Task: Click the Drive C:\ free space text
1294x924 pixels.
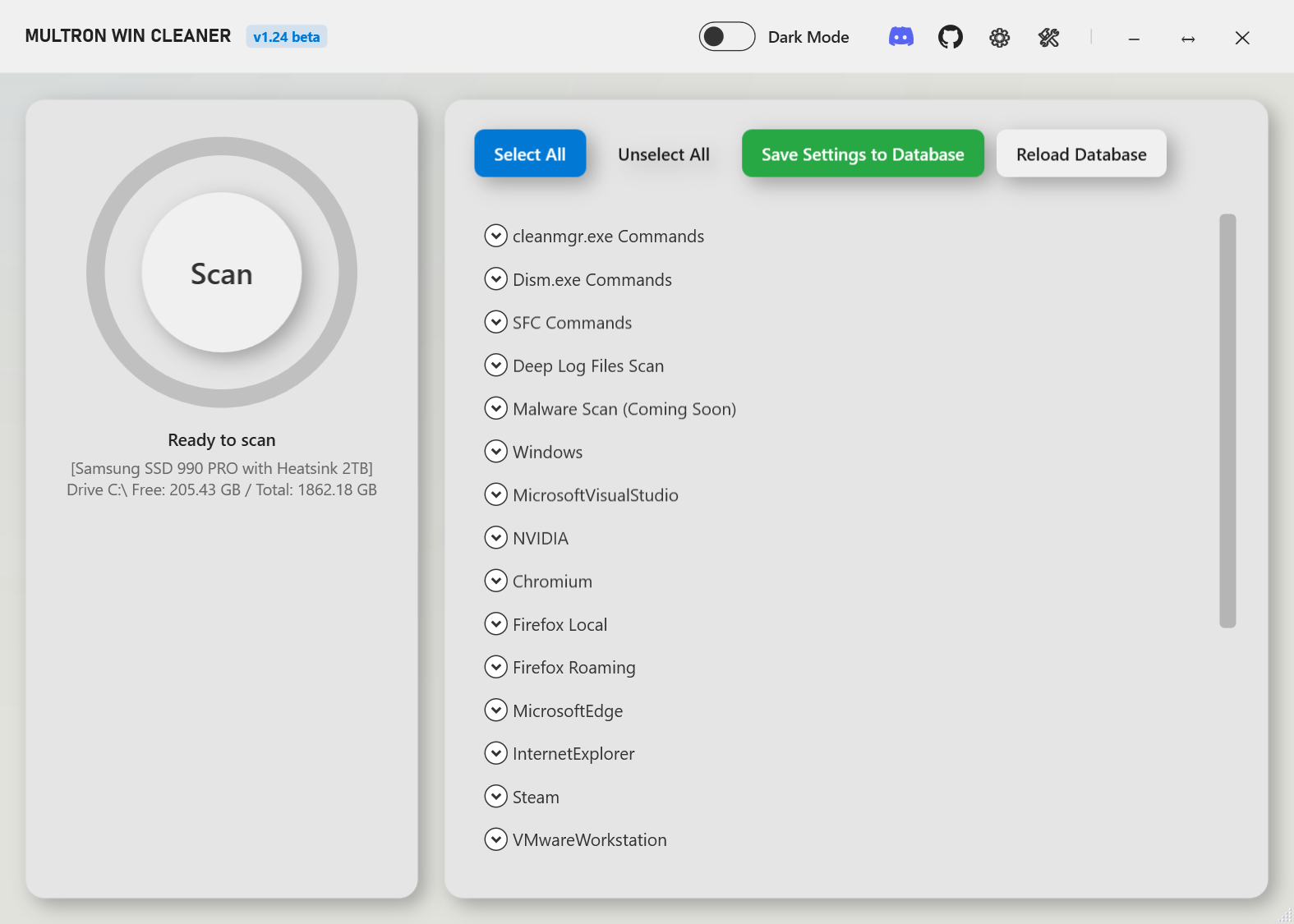Action: (x=222, y=490)
